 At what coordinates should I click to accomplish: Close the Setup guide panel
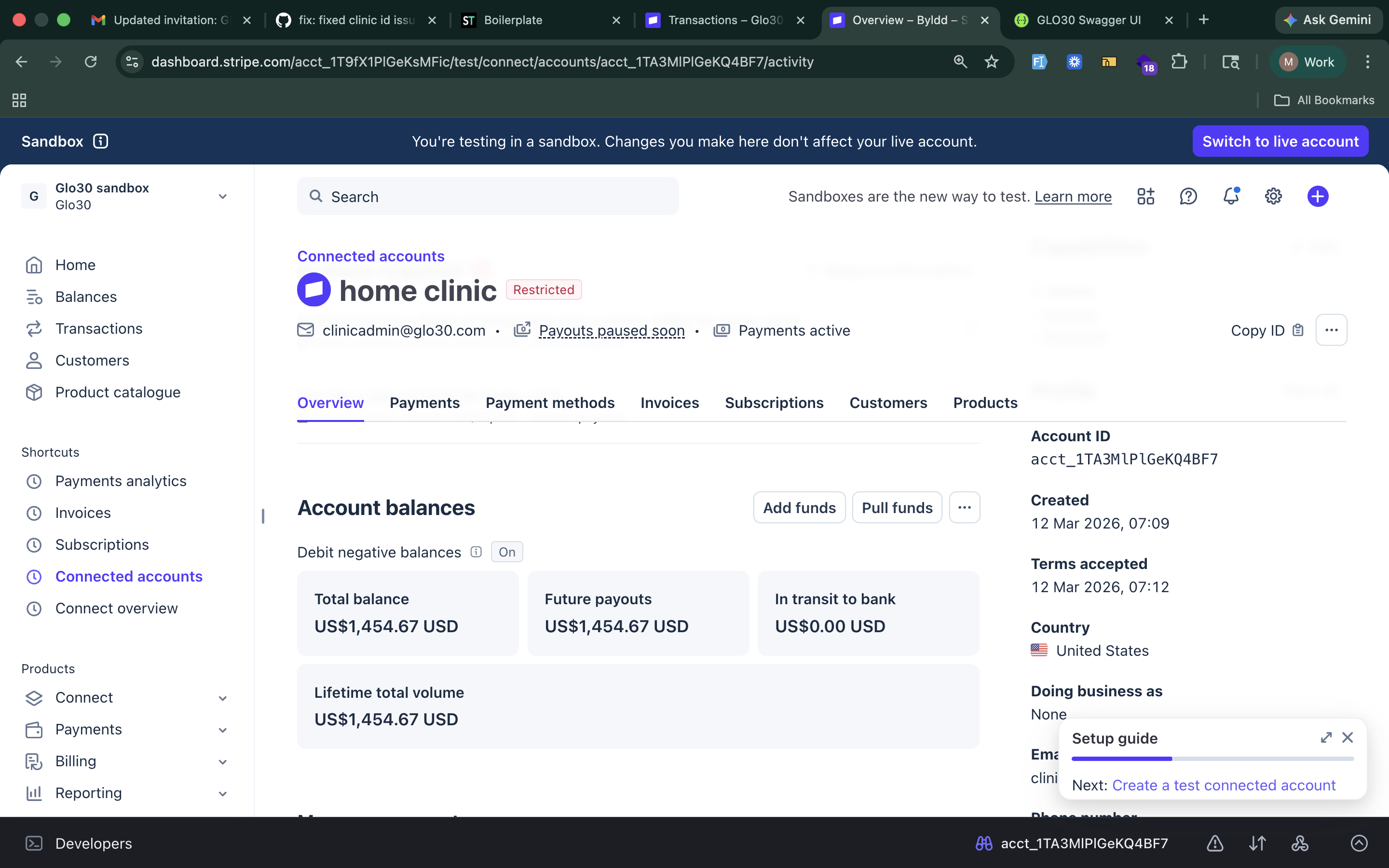pos(1348,738)
